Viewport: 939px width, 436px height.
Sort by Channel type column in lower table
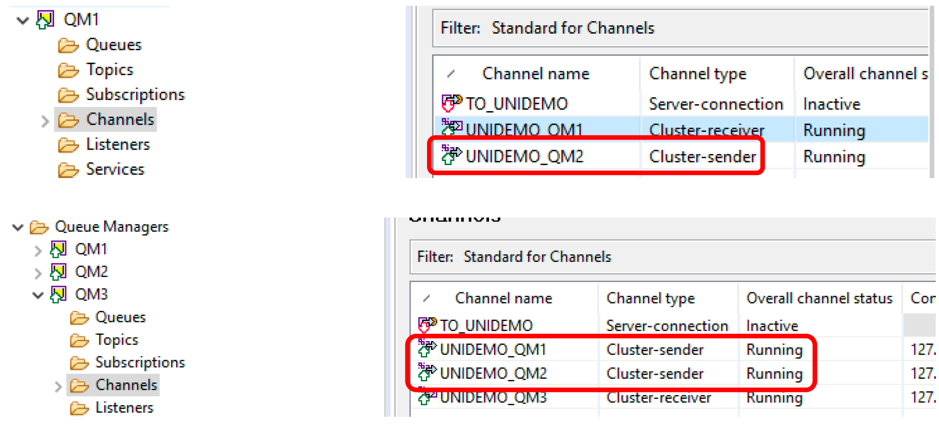pyautogui.click(x=650, y=298)
